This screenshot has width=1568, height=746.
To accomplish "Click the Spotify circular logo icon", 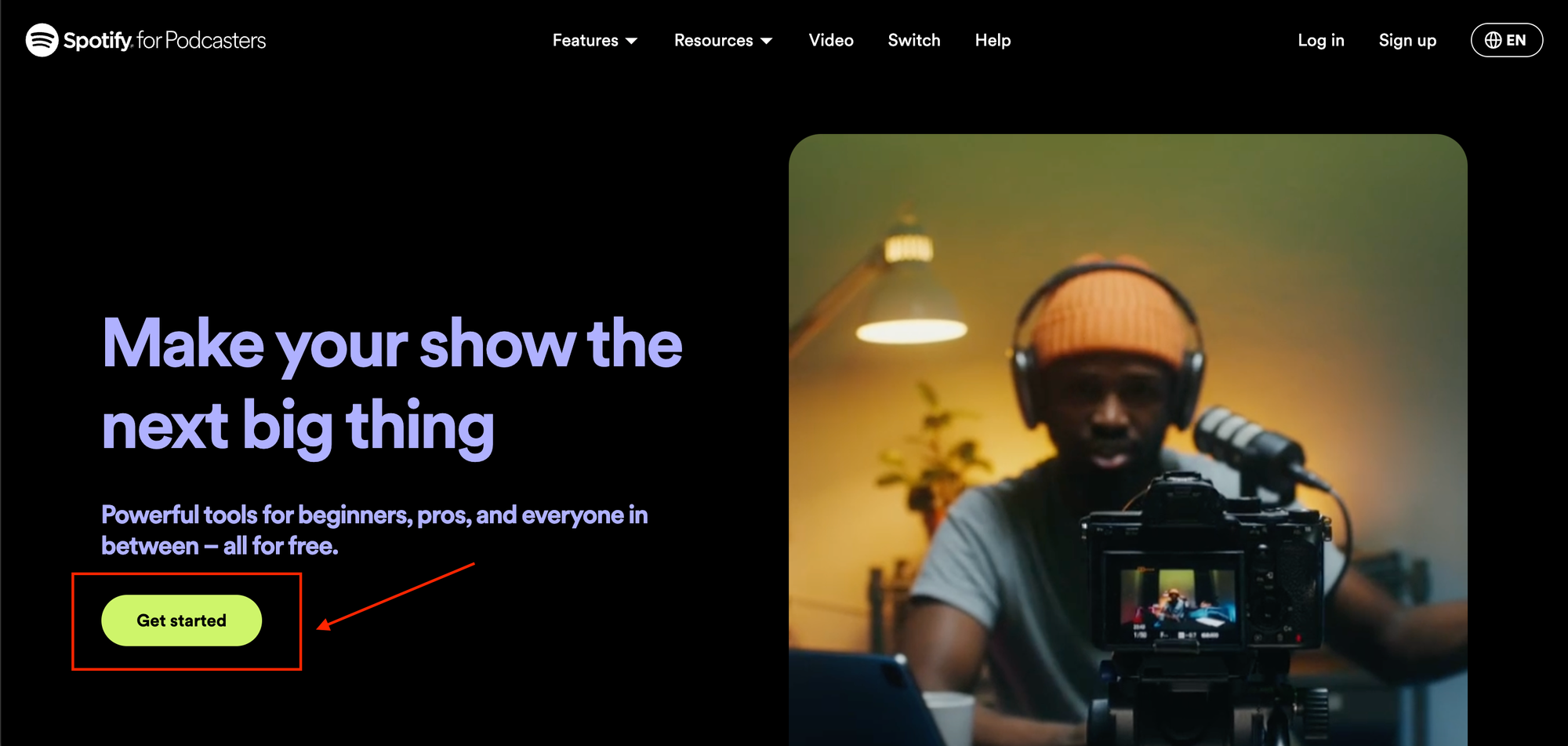I will pyautogui.click(x=42, y=40).
